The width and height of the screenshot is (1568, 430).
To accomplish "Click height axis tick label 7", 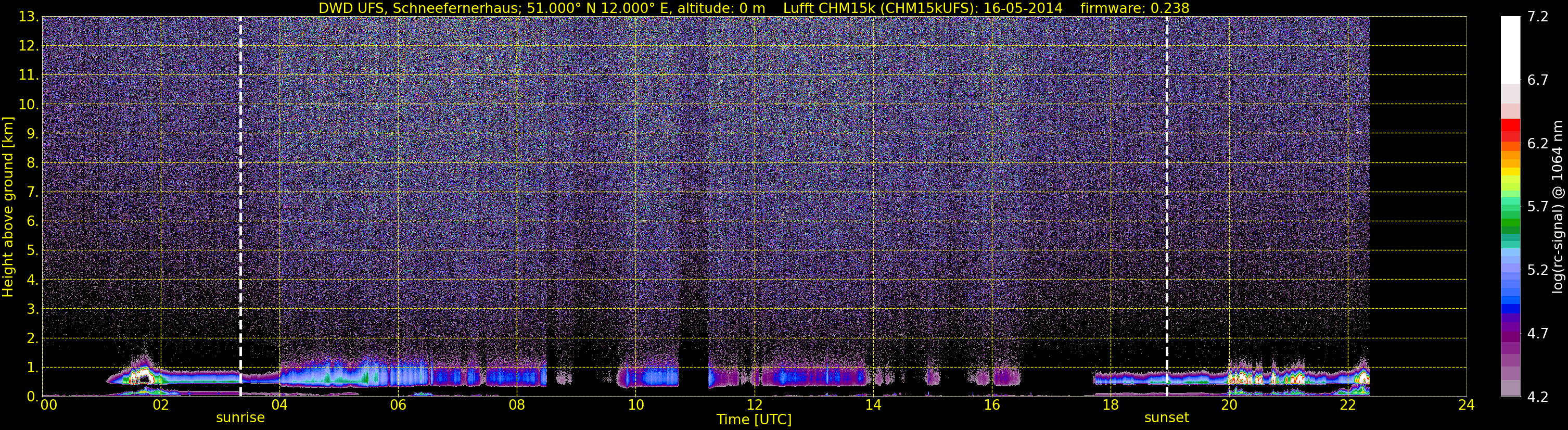I will pyautogui.click(x=32, y=193).
